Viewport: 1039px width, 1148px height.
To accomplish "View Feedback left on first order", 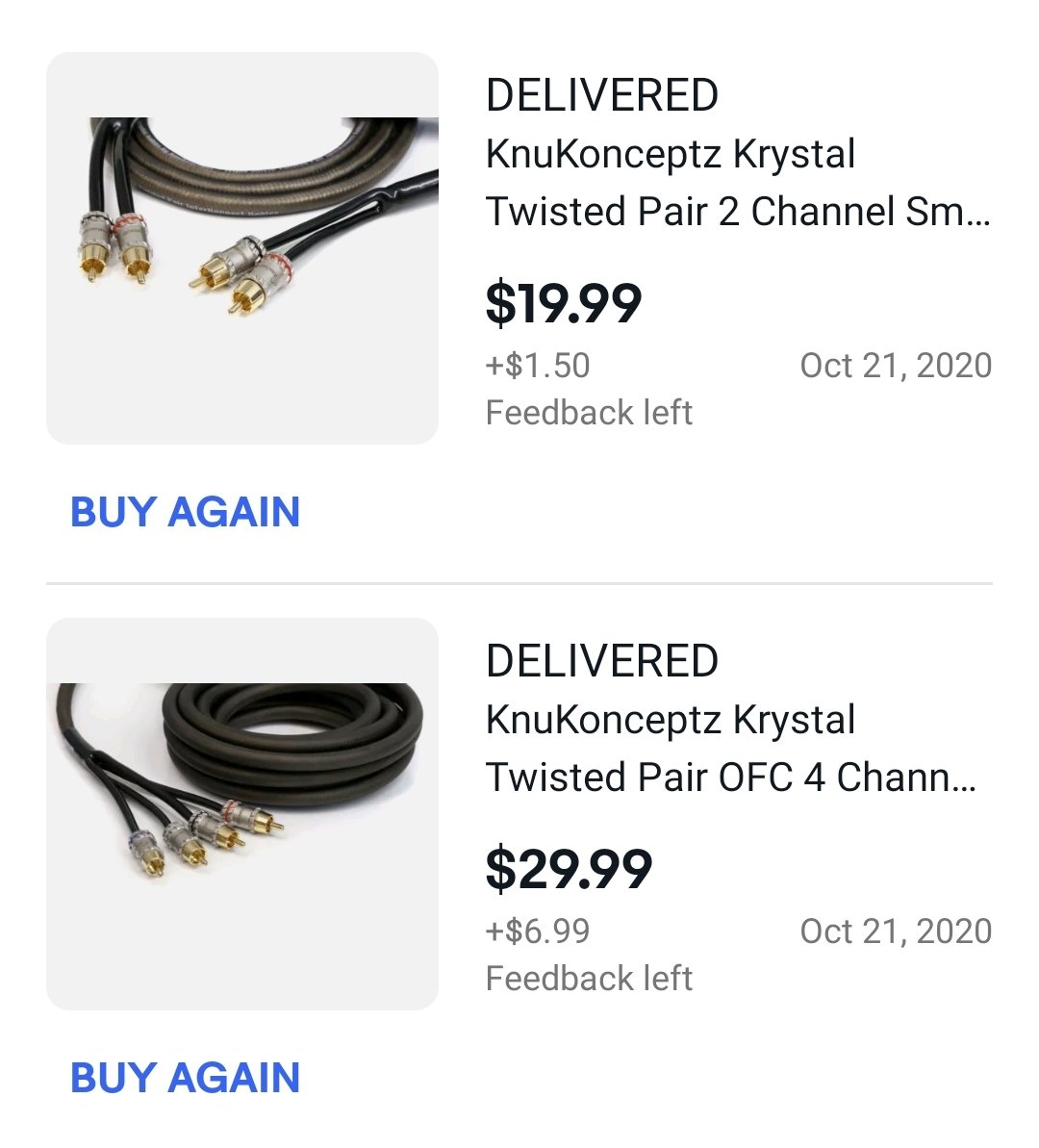I will click(x=589, y=413).
